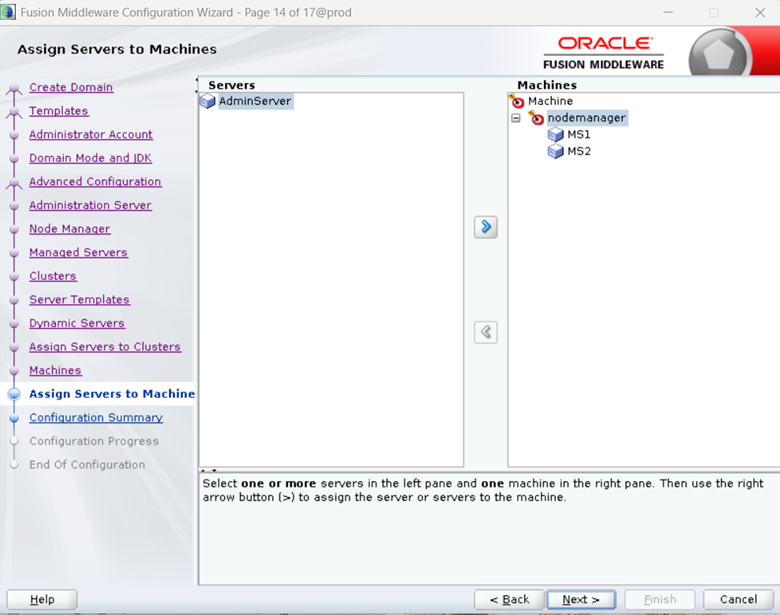Click the MS2 server cube icon

[x=555, y=151]
